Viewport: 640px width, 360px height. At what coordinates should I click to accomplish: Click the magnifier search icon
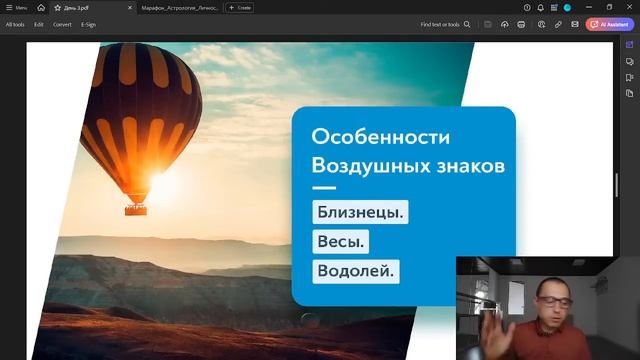[467, 24]
